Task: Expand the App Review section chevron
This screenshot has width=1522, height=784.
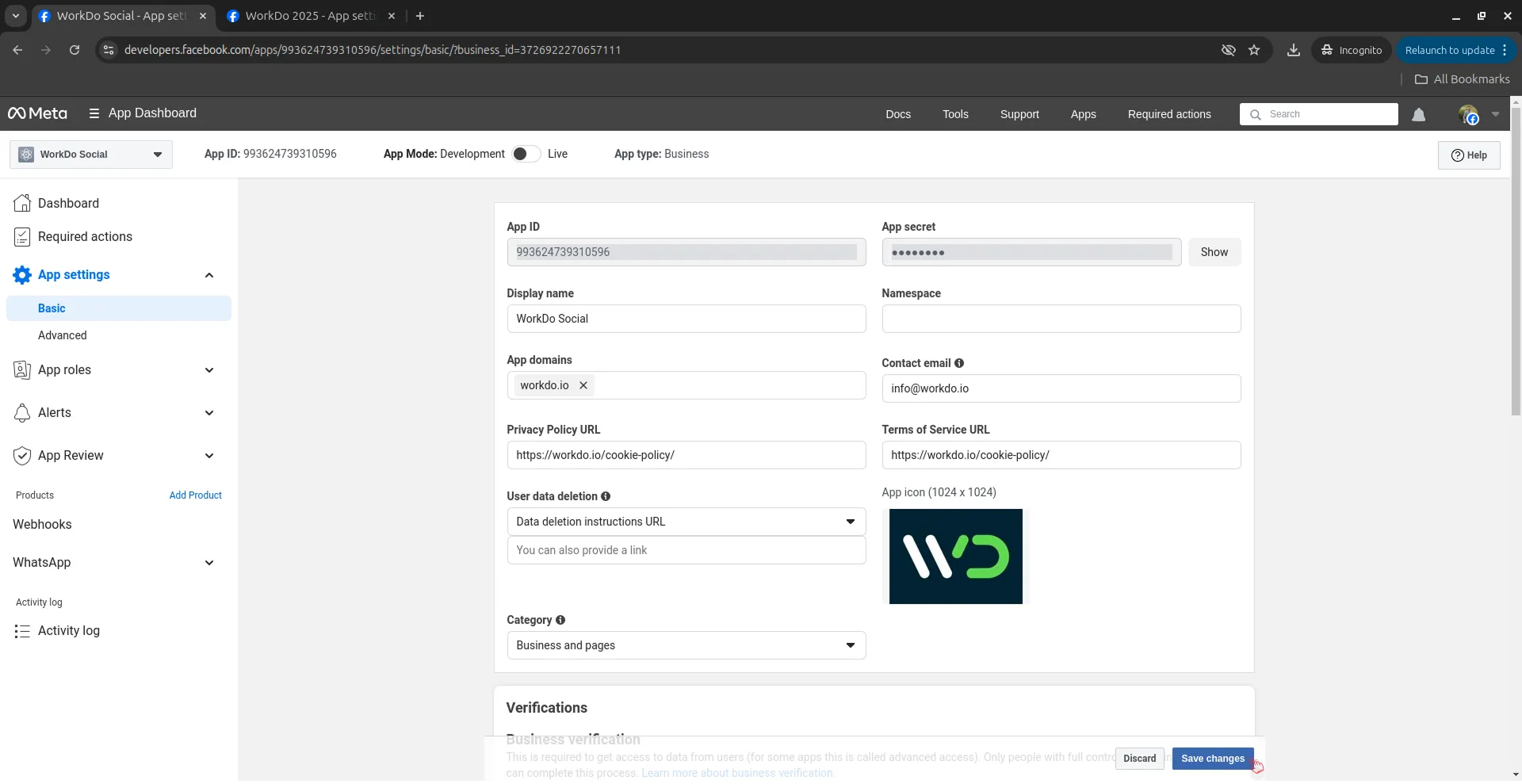Action: (x=209, y=456)
